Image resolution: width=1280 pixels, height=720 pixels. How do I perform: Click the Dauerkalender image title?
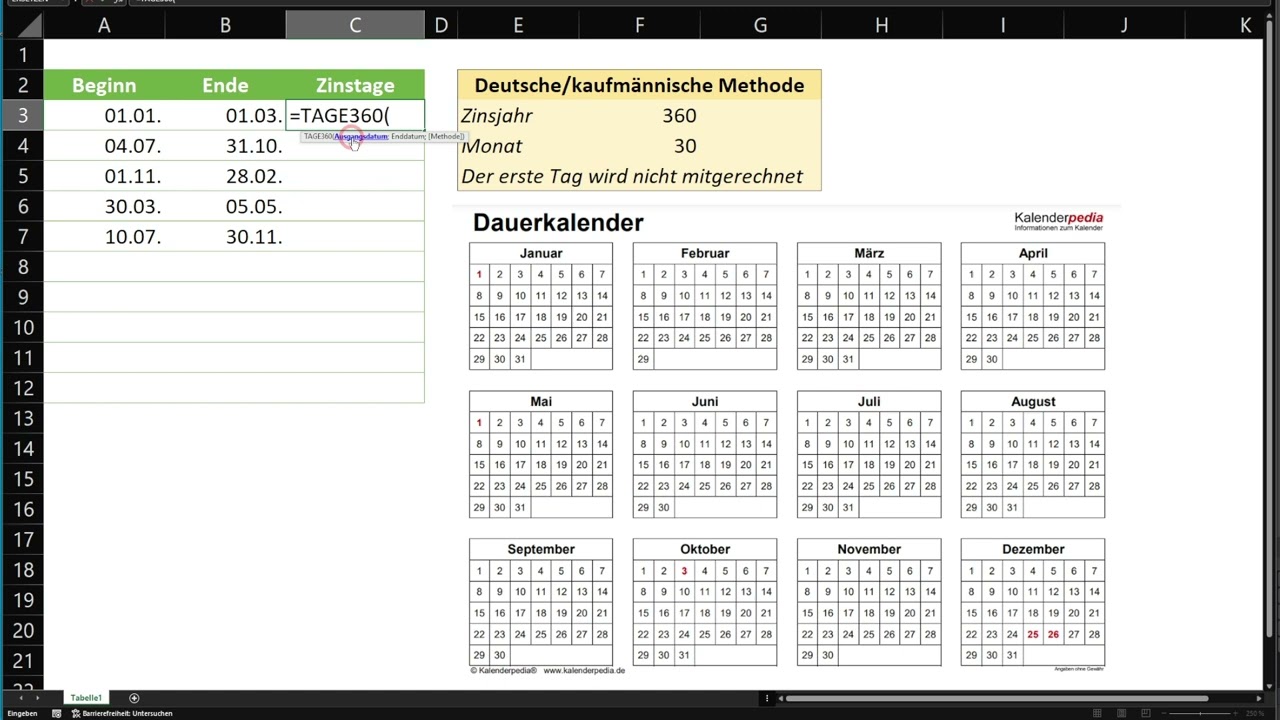[x=558, y=223]
